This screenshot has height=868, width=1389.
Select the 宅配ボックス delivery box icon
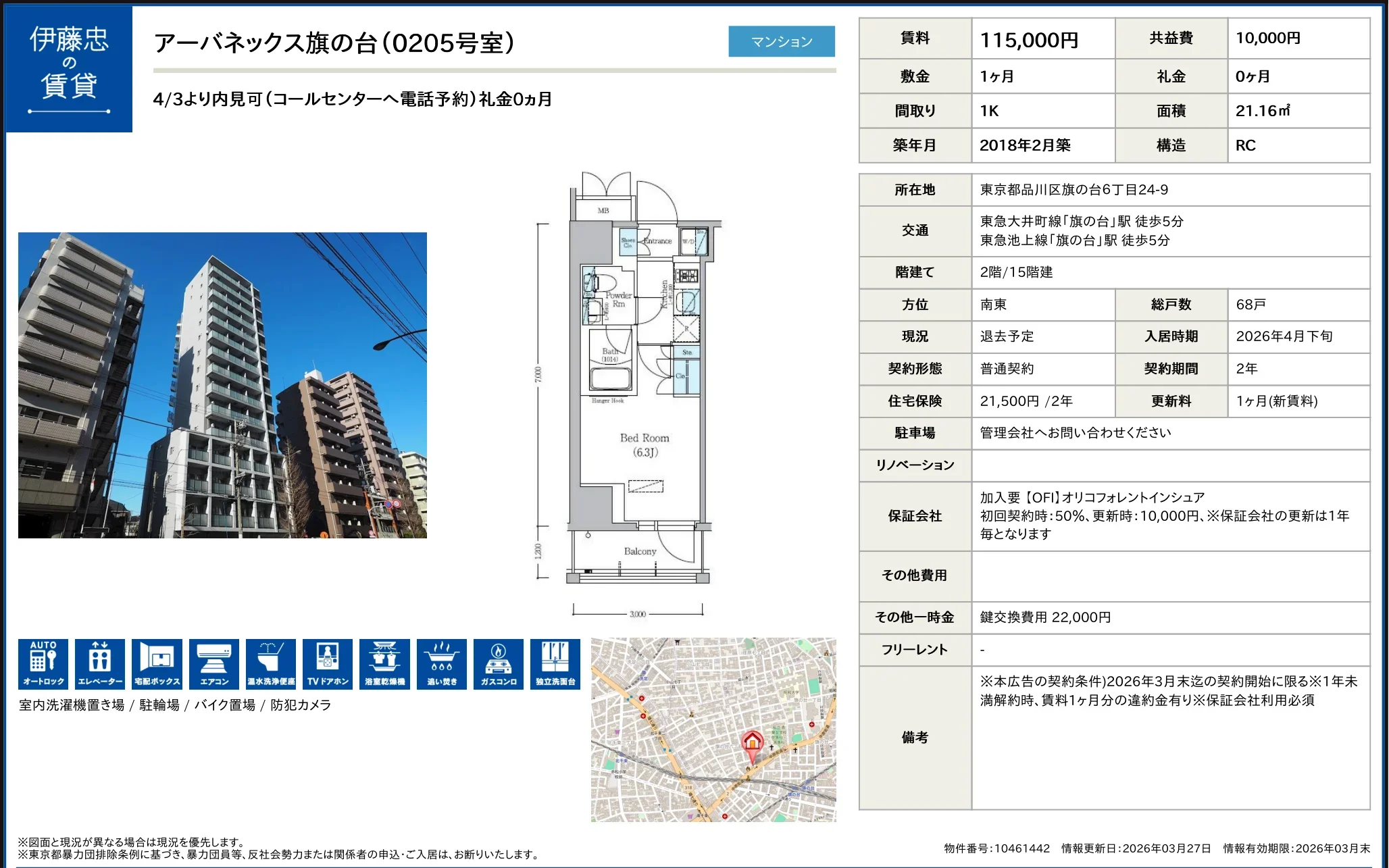tap(157, 663)
